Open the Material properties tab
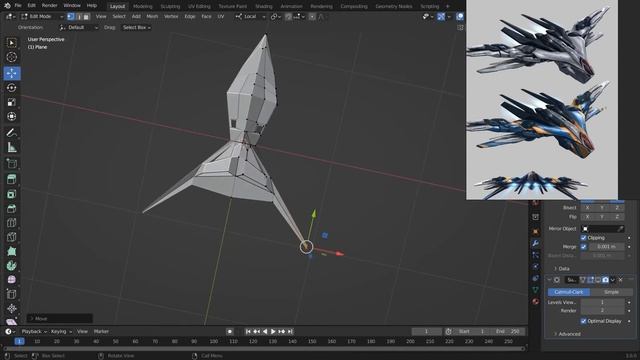The image size is (640, 360). tap(536, 302)
